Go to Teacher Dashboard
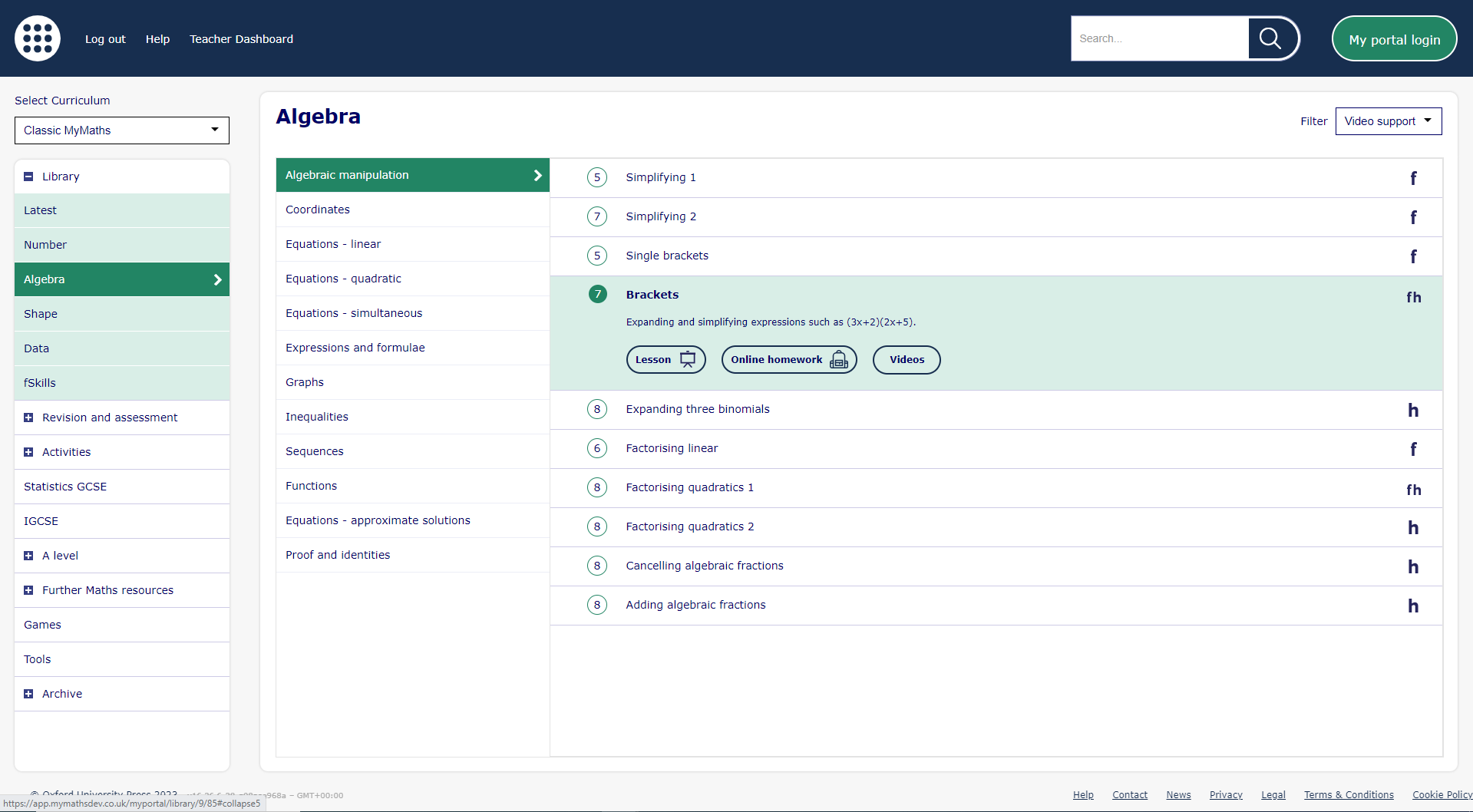The height and width of the screenshot is (812, 1473). pos(241,39)
